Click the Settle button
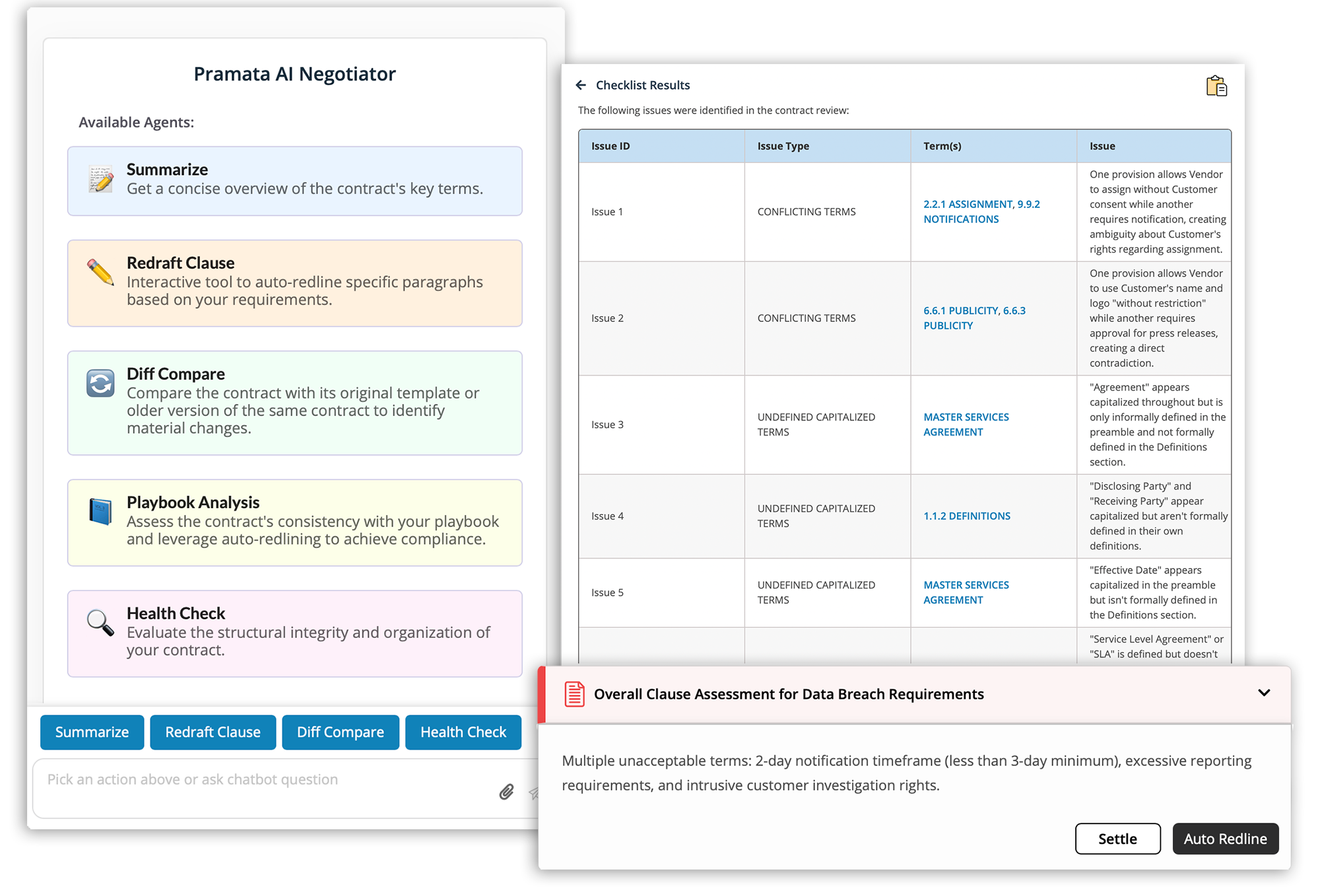This screenshot has width=1320, height=896. click(x=1117, y=839)
